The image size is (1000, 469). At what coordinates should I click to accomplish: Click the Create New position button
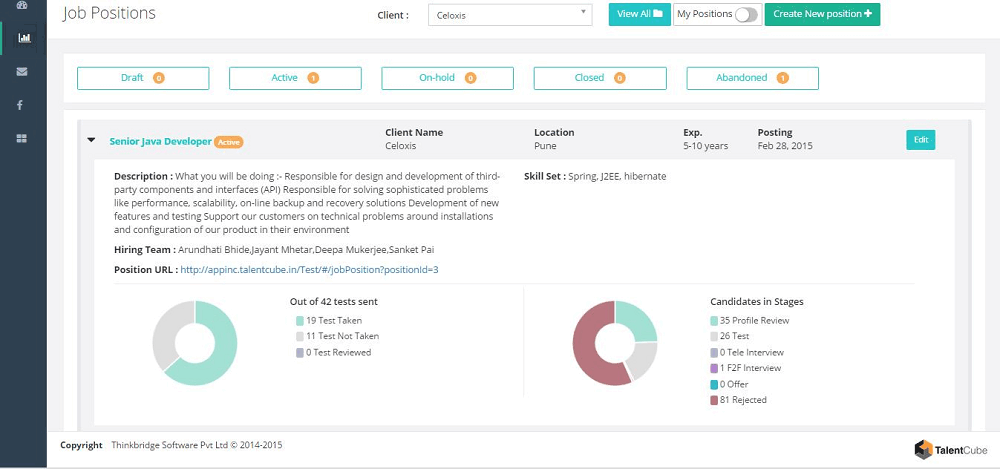coord(822,15)
